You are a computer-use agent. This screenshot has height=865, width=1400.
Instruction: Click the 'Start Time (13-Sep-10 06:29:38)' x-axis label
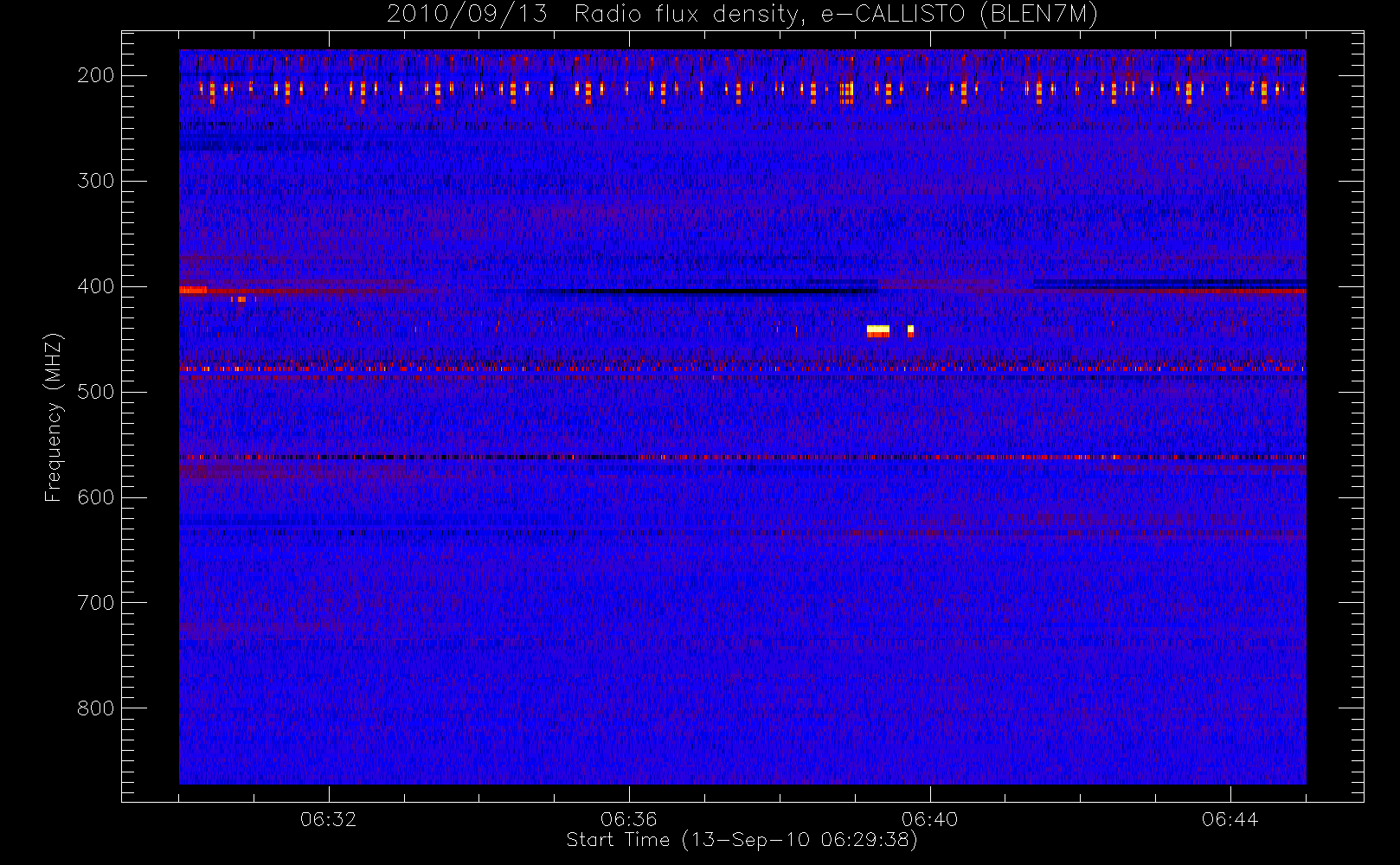click(x=742, y=840)
